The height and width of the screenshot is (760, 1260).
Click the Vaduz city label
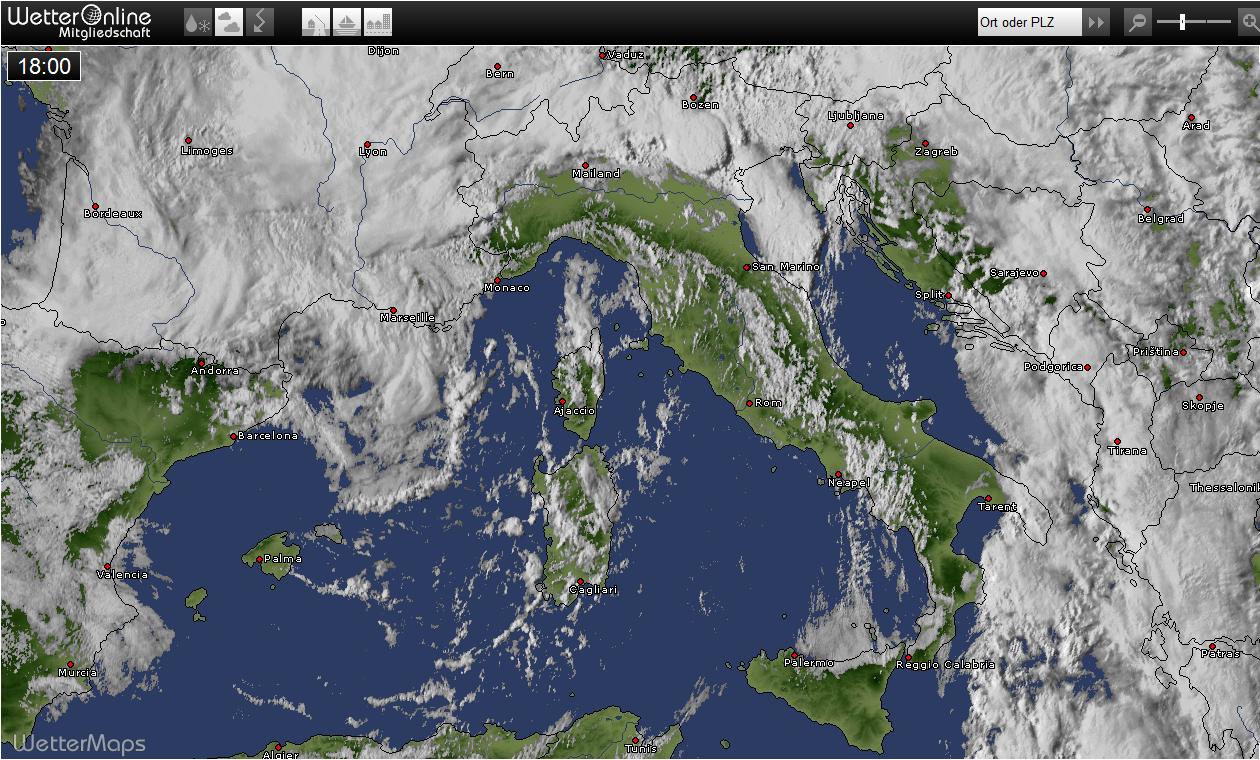pyautogui.click(x=626, y=55)
